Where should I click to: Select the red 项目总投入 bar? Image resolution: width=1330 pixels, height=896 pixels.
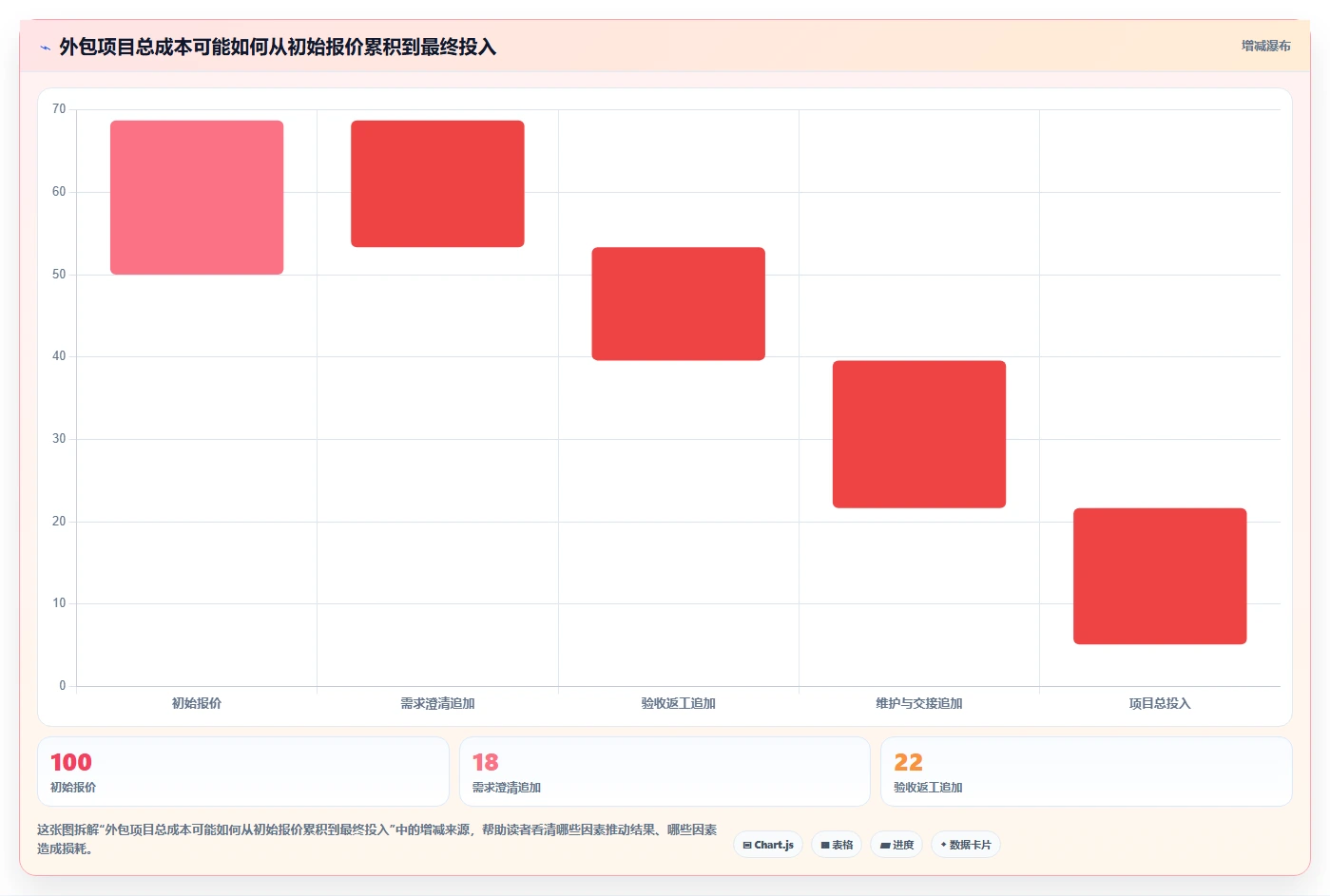[1160, 576]
